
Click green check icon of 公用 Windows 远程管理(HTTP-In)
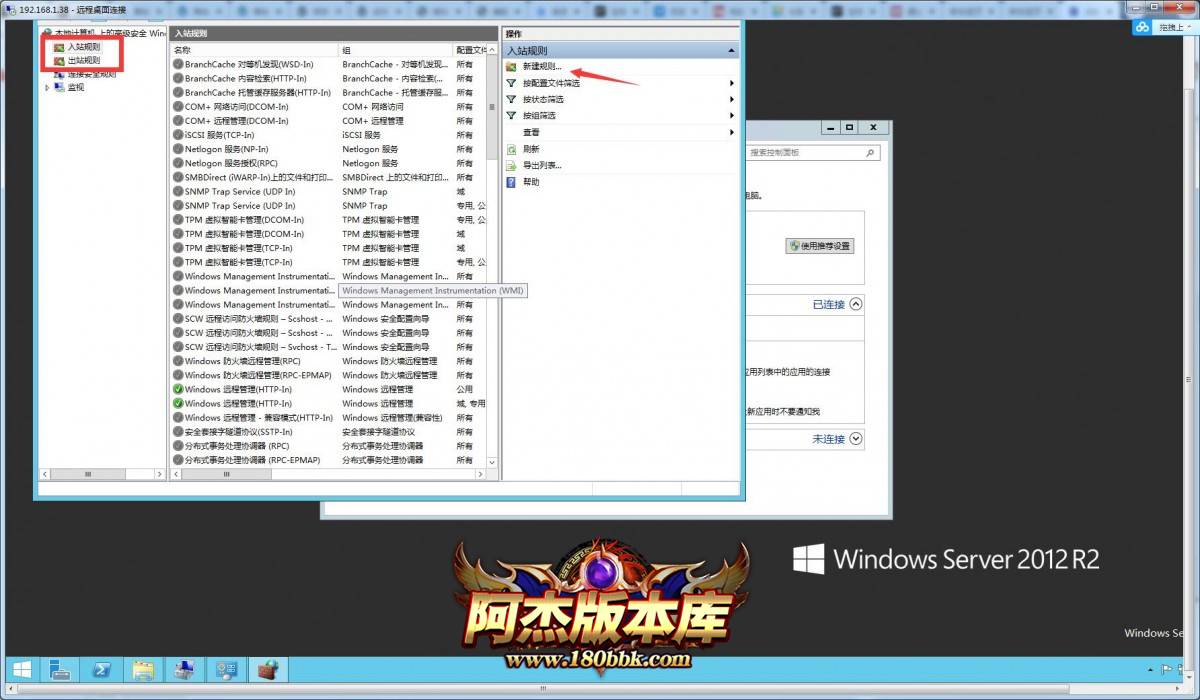178,389
